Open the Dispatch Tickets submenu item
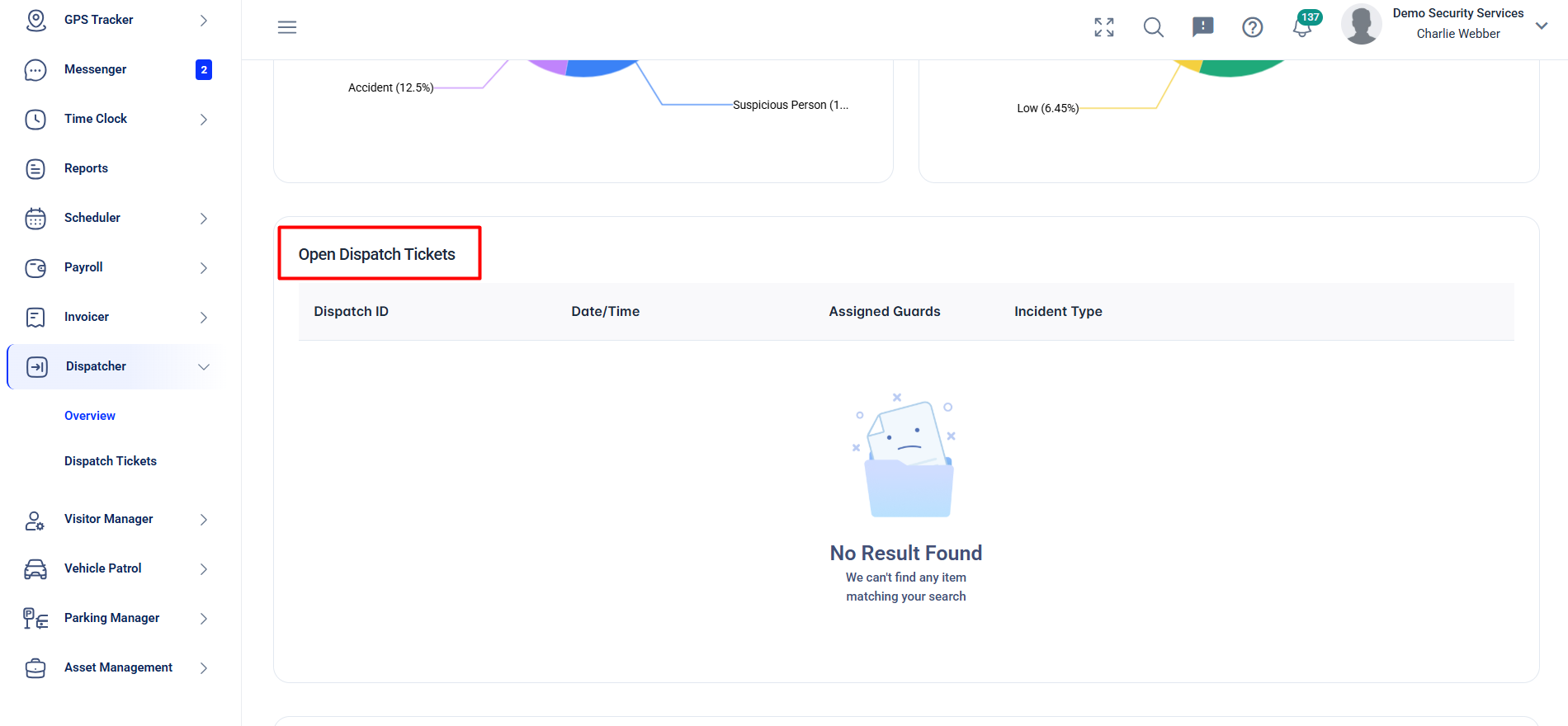Screen dimensions: 1568x726 (111, 461)
